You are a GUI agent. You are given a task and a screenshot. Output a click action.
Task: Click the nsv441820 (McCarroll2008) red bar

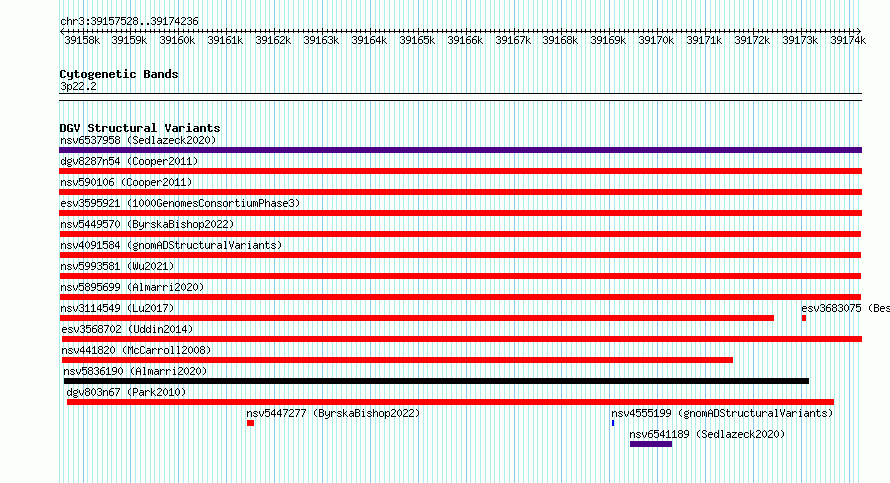[397, 360]
